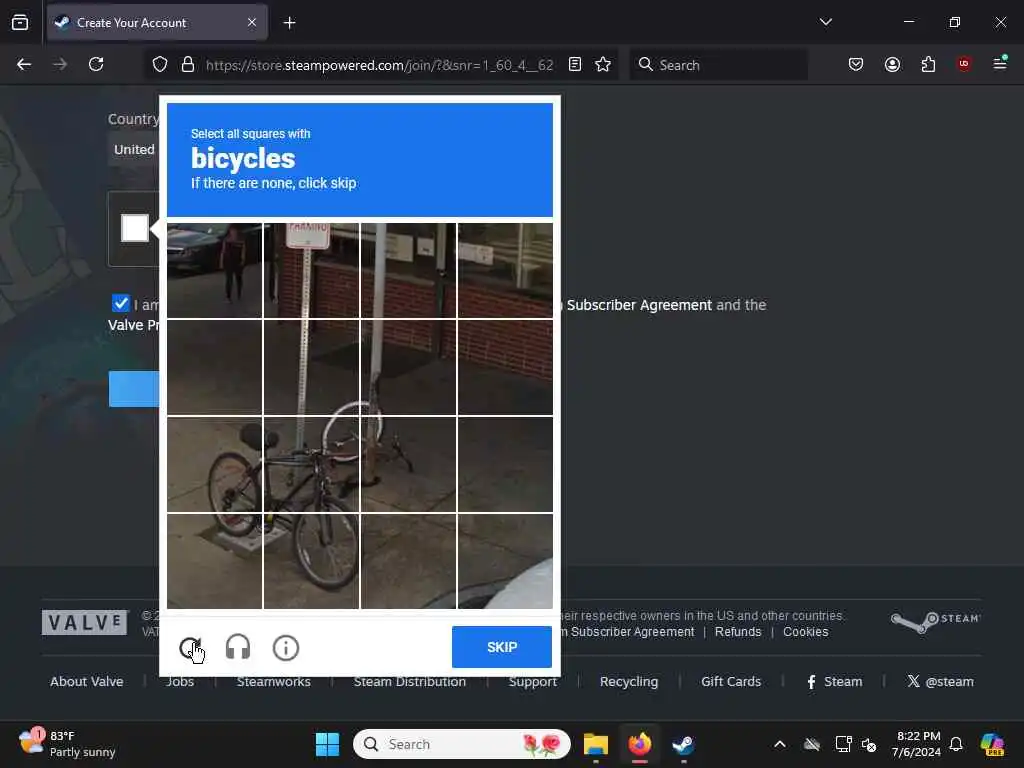
Task: Open Gift Cards footer link
Action: tap(731, 681)
